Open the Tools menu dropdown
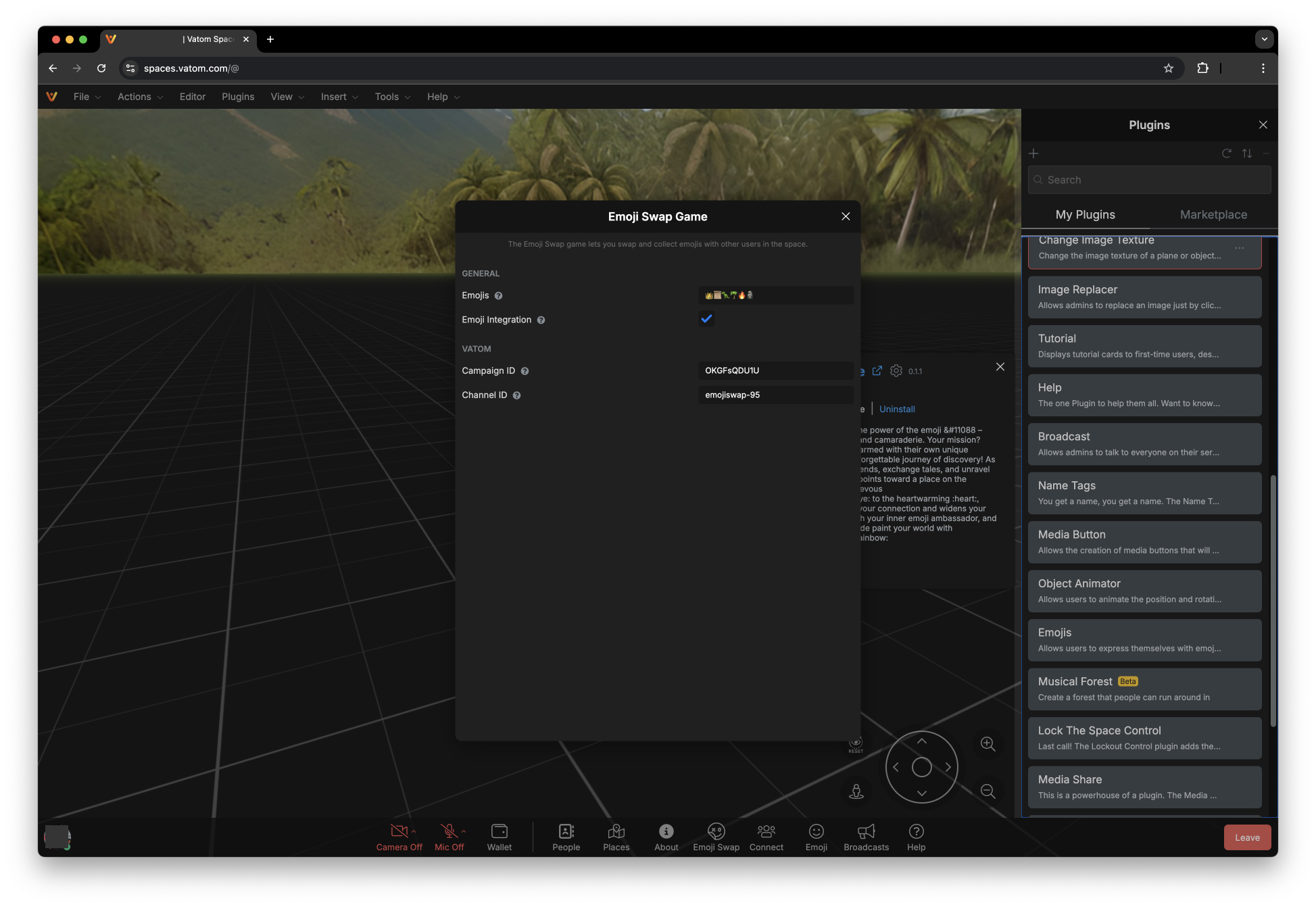Viewport: 1316px width, 907px height. [393, 97]
